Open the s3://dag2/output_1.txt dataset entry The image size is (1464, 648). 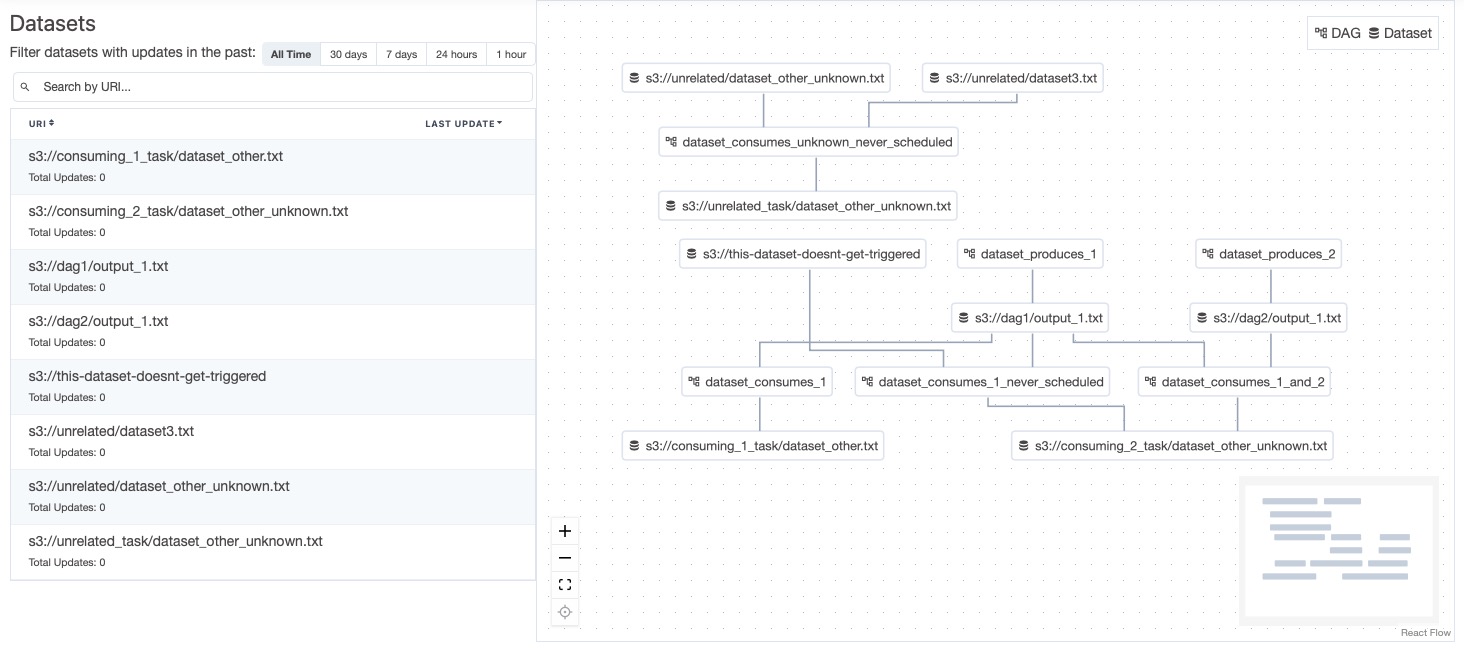click(x=97, y=321)
